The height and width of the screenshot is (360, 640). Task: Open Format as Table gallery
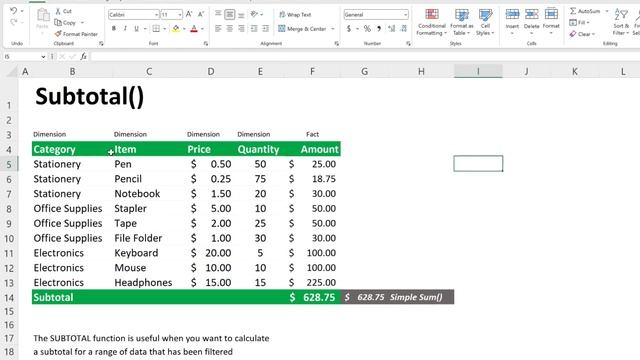[x=462, y=22]
